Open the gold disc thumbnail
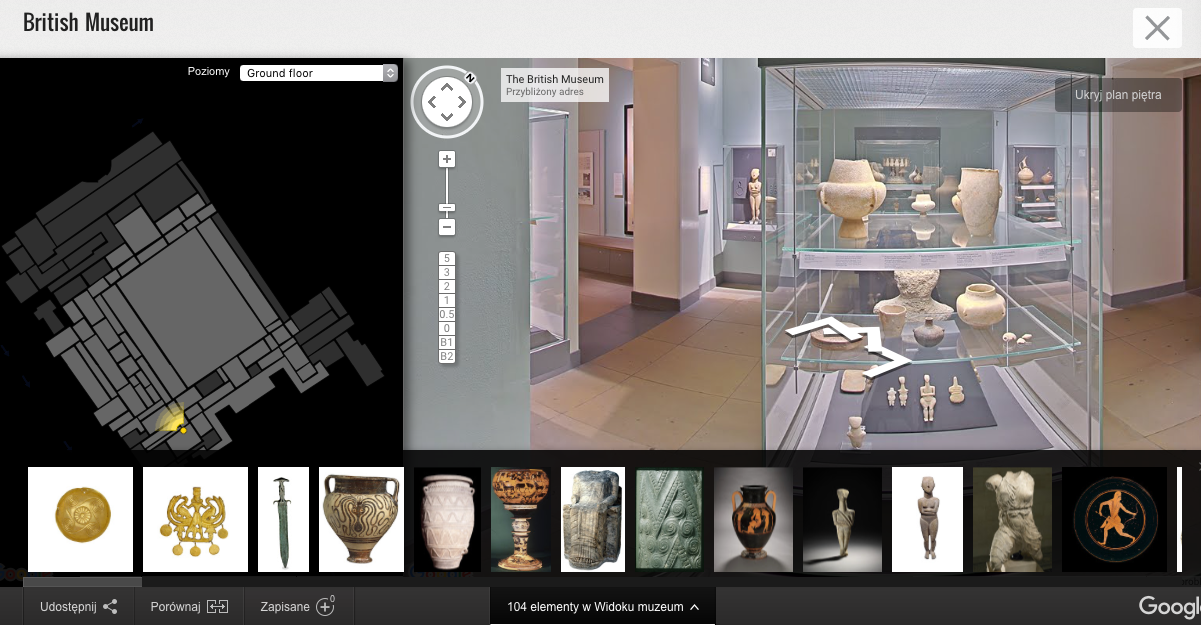 pyautogui.click(x=80, y=519)
